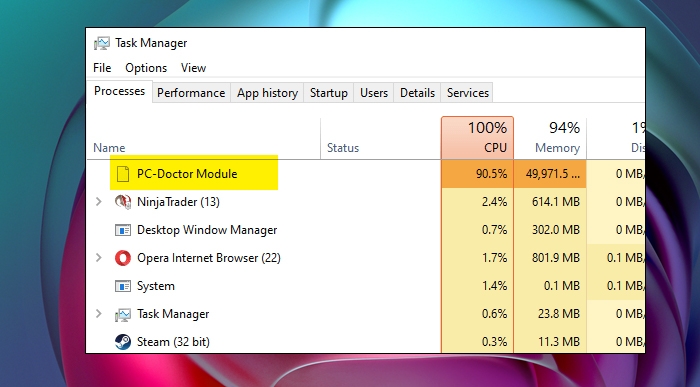Click the 0.1 MB memory value for System
Viewport: 700px width, 387px height.
coord(562,286)
